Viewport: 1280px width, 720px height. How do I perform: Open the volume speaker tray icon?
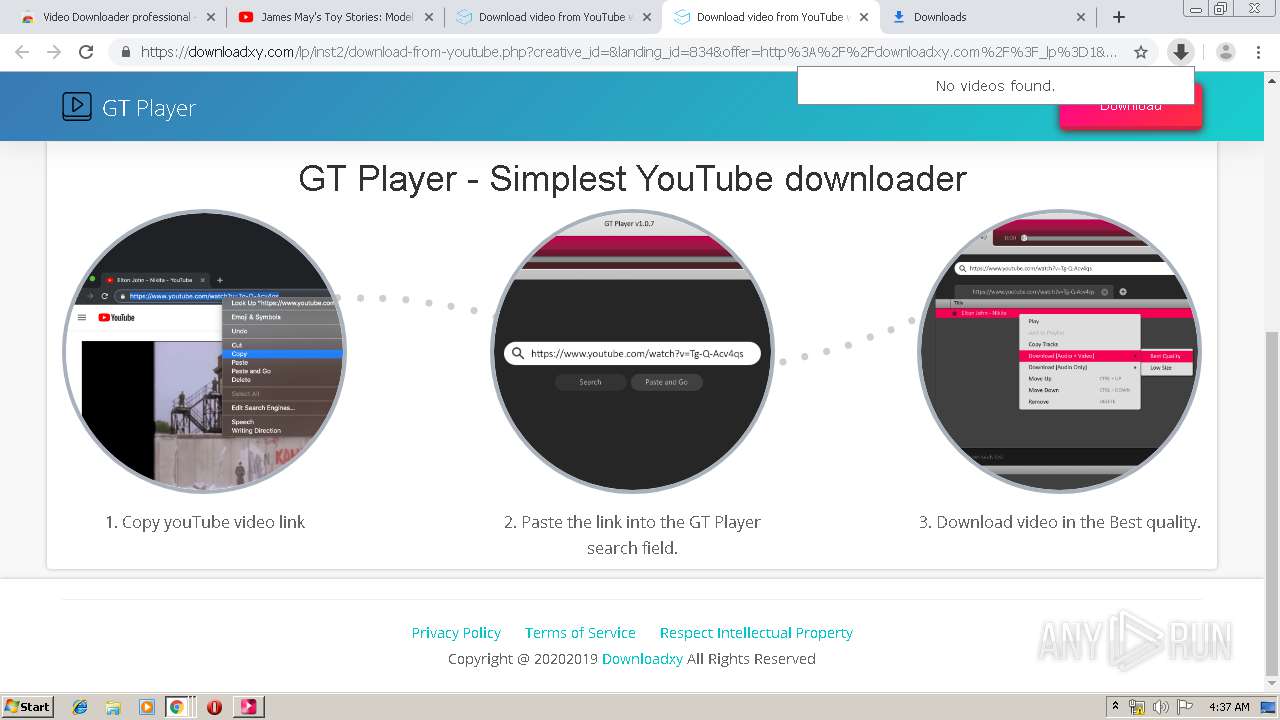click(x=1161, y=707)
